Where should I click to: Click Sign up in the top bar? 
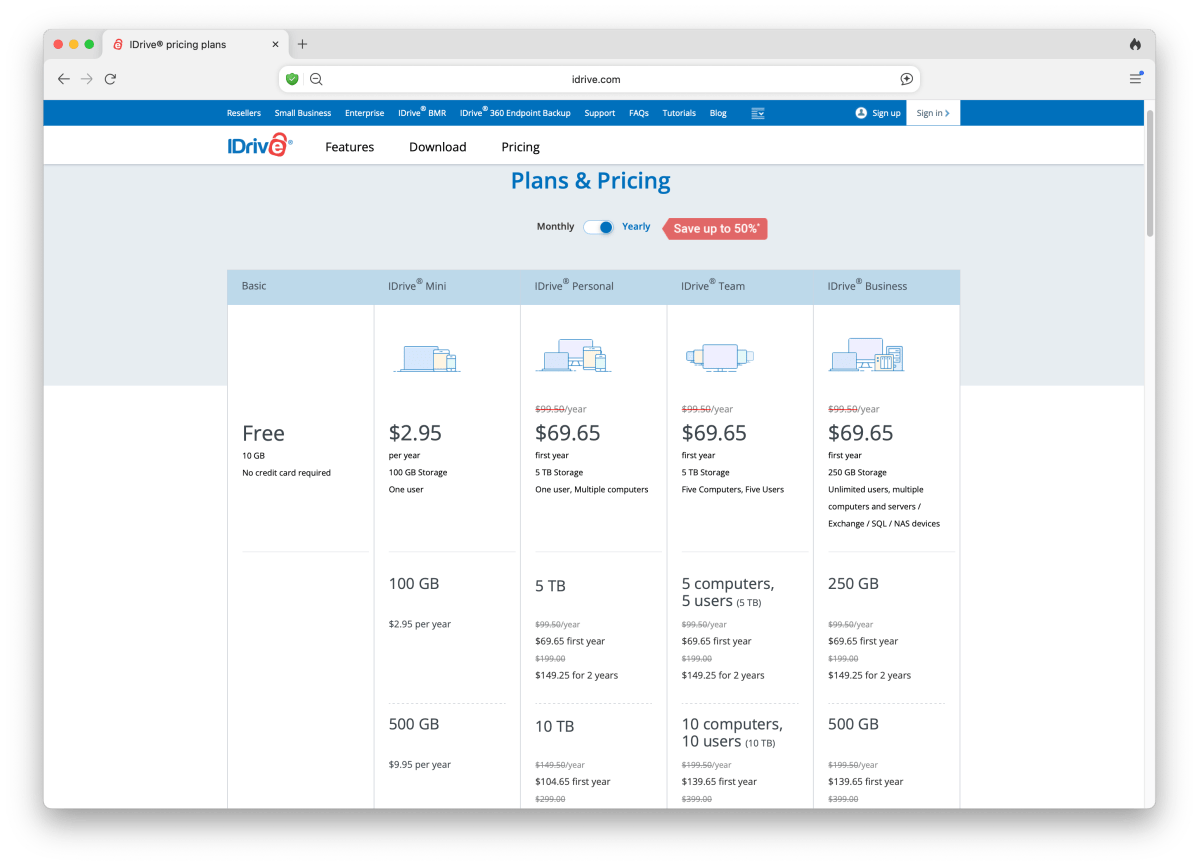tap(878, 113)
